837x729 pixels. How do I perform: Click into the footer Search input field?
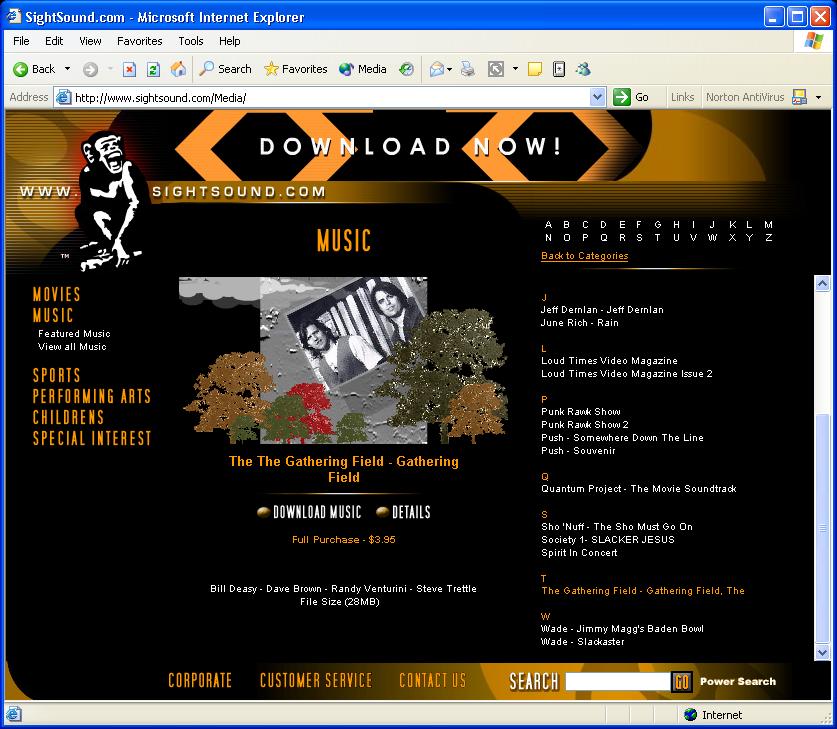tap(618, 682)
